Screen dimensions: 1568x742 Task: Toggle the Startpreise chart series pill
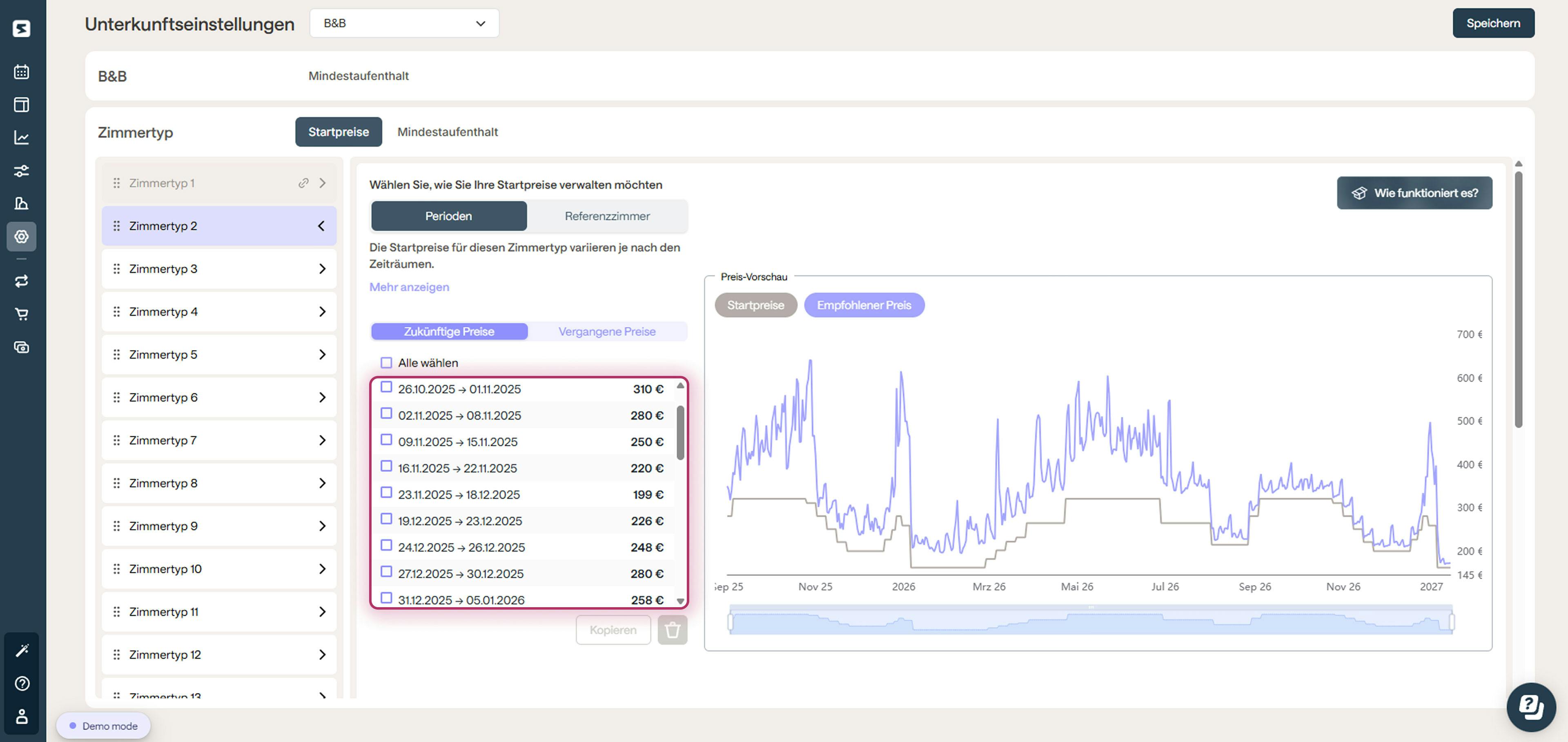(755, 304)
